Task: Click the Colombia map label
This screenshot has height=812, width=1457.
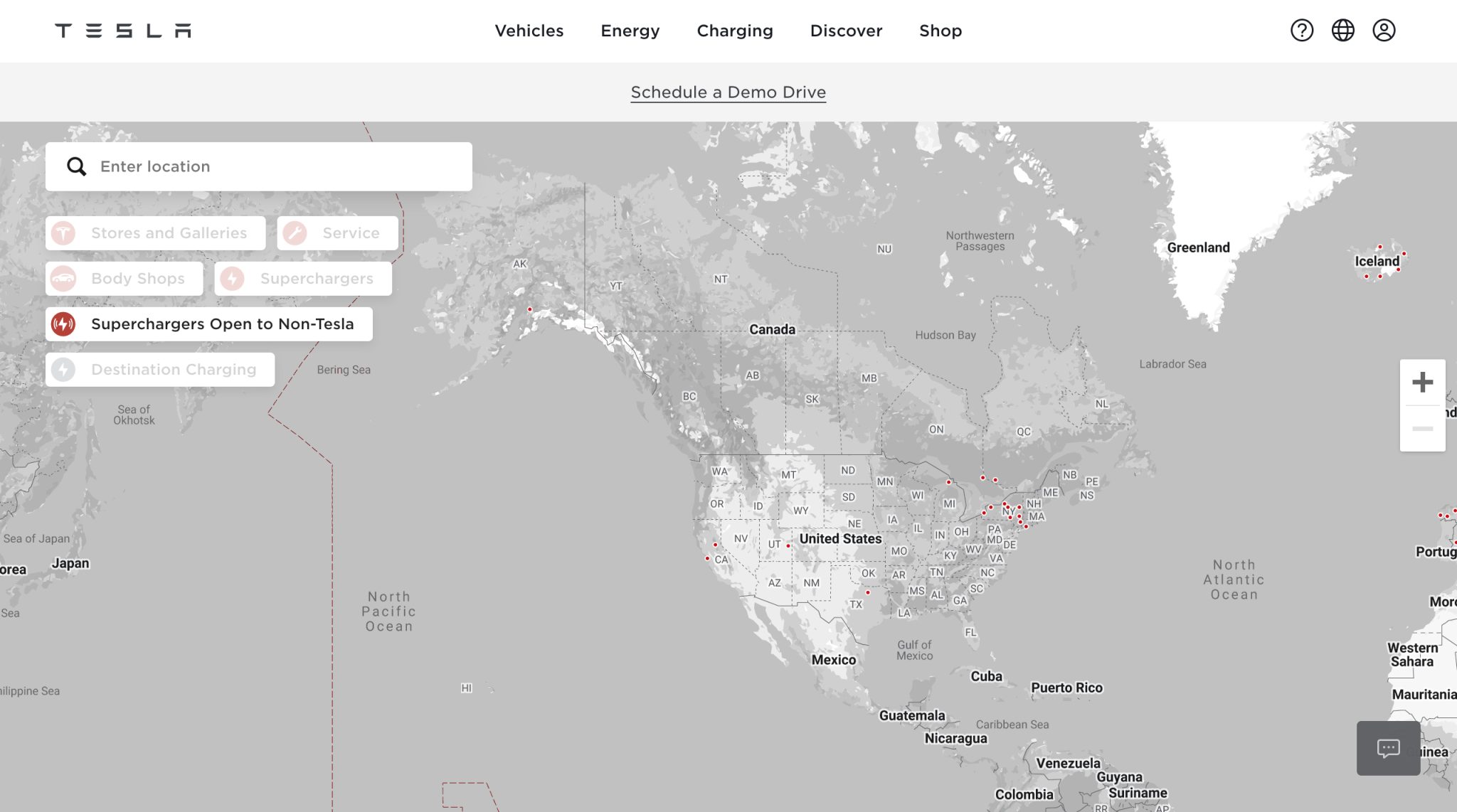Action: click(1024, 794)
